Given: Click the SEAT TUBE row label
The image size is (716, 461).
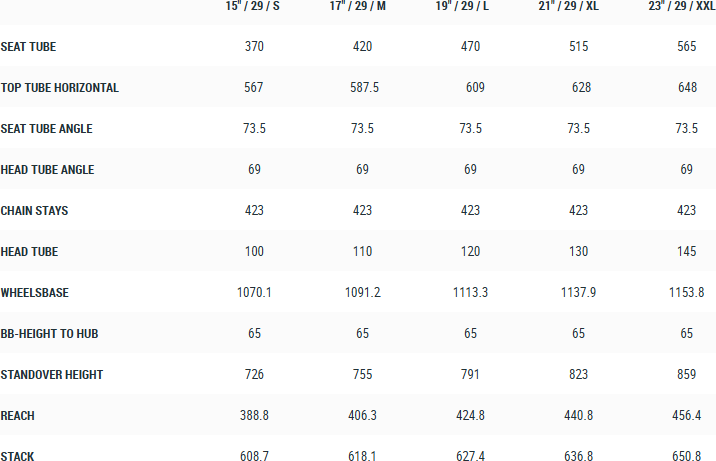Looking at the screenshot, I should 28,47.
